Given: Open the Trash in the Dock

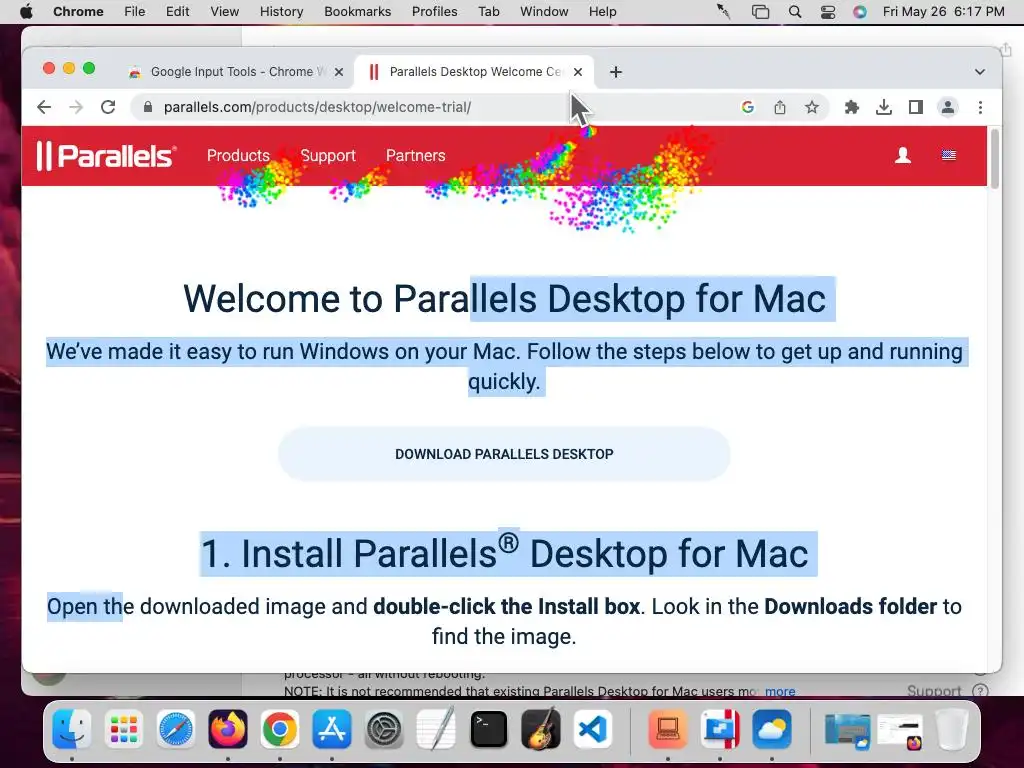Looking at the screenshot, I should (x=952, y=729).
